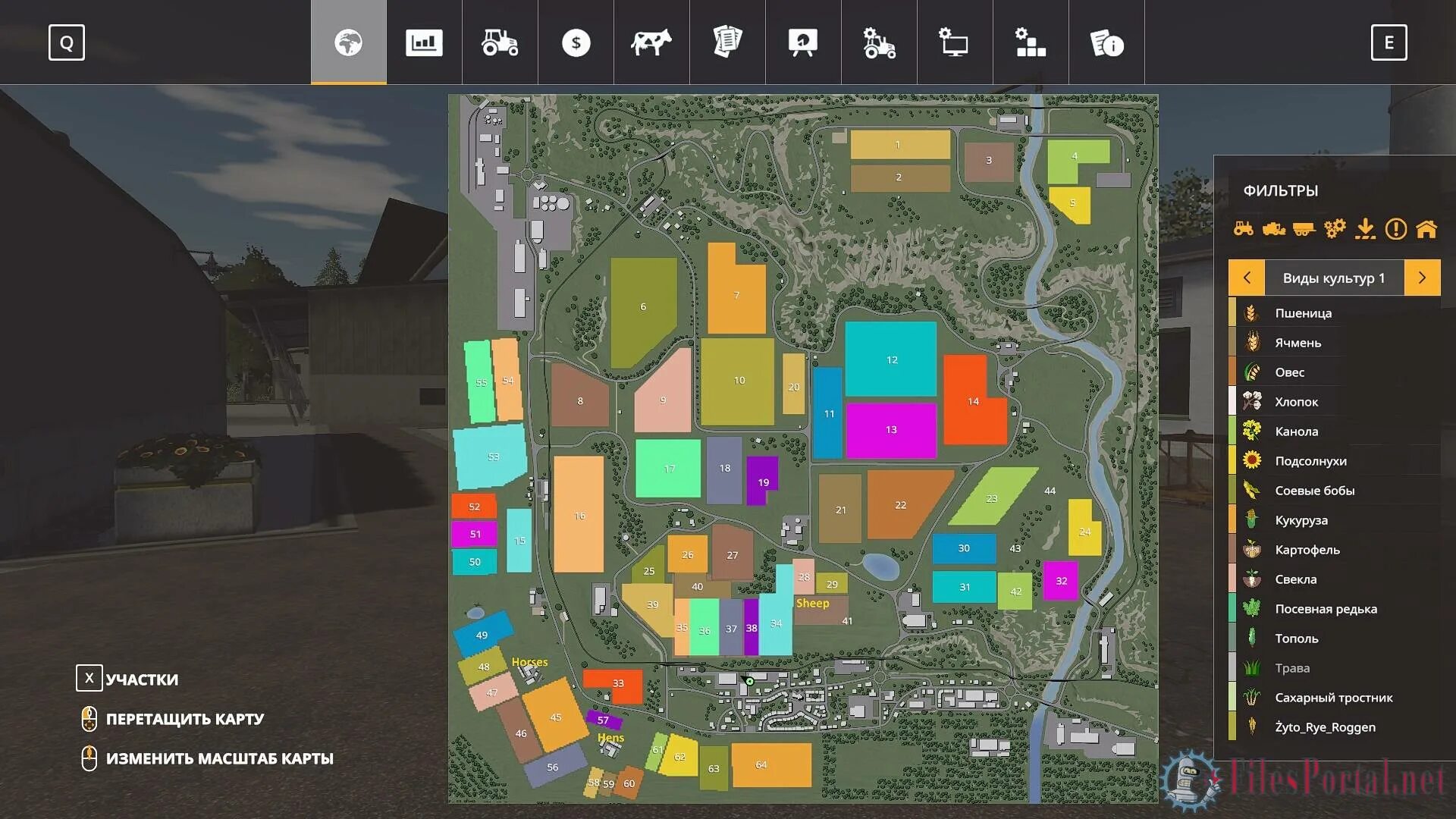Viewport: 1456px width, 819px height.
Task: Open the help info documents icon
Action: [x=1106, y=42]
